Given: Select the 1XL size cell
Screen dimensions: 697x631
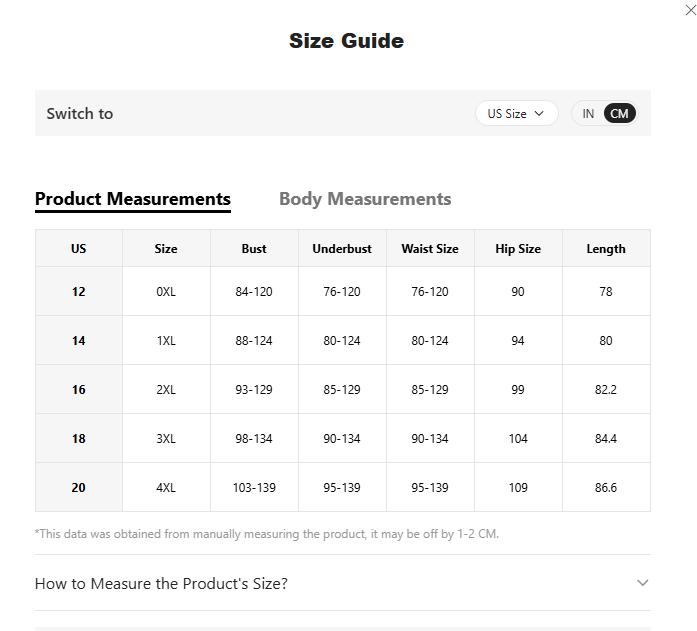Looking at the screenshot, I should 166,341.
